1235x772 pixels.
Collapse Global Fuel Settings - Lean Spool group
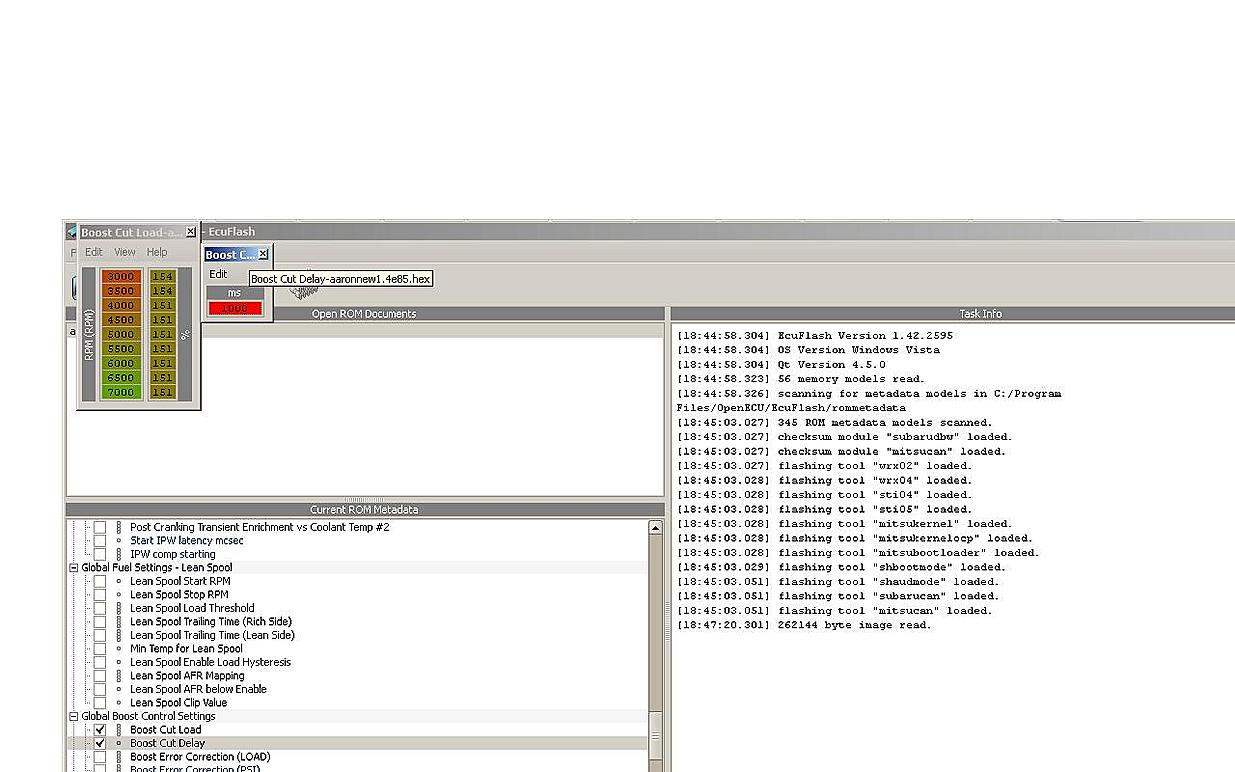pos(74,567)
